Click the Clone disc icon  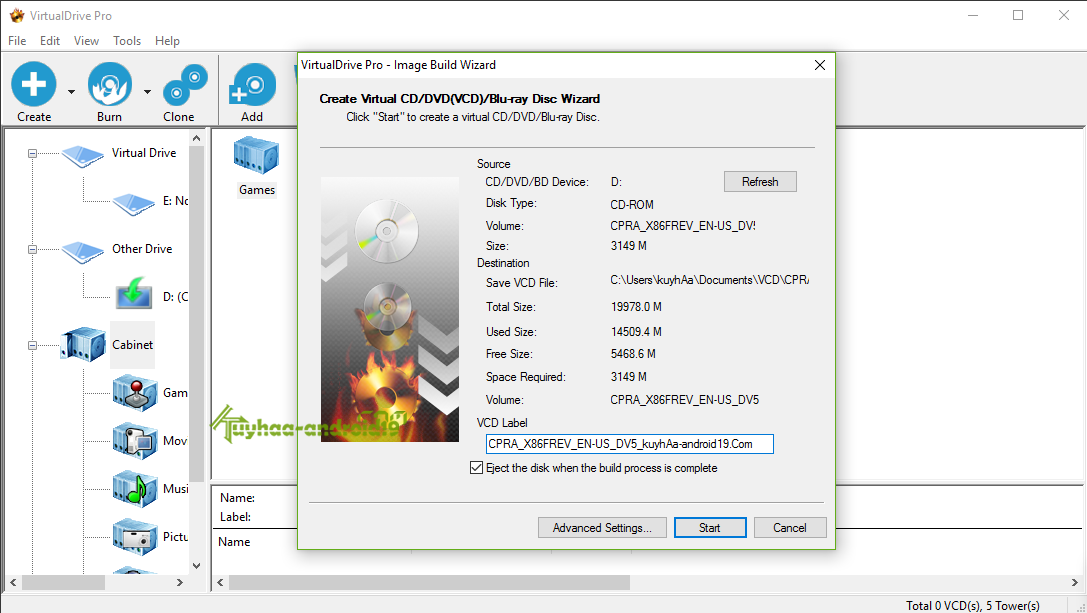[x=185, y=85]
